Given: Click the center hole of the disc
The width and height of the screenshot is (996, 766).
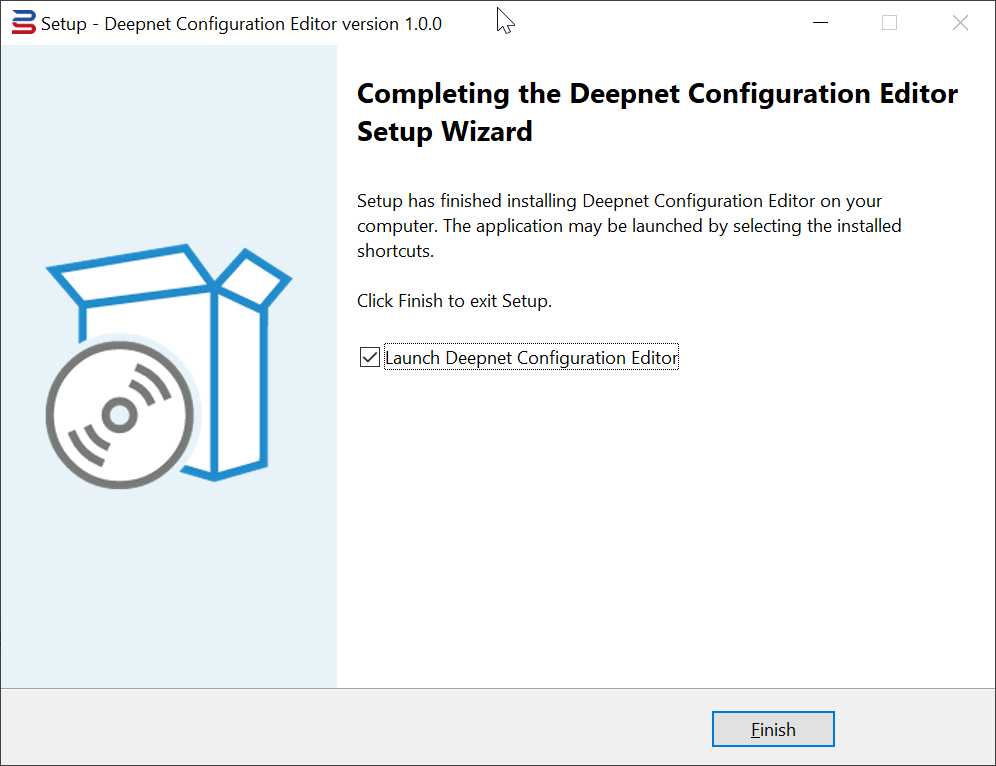Looking at the screenshot, I should tap(119, 414).
